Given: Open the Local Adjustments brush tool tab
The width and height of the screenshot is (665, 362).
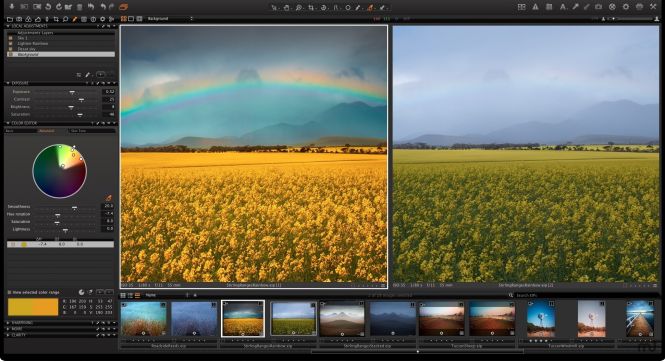Looking at the screenshot, I should pyautogui.click(x=75, y=19).
